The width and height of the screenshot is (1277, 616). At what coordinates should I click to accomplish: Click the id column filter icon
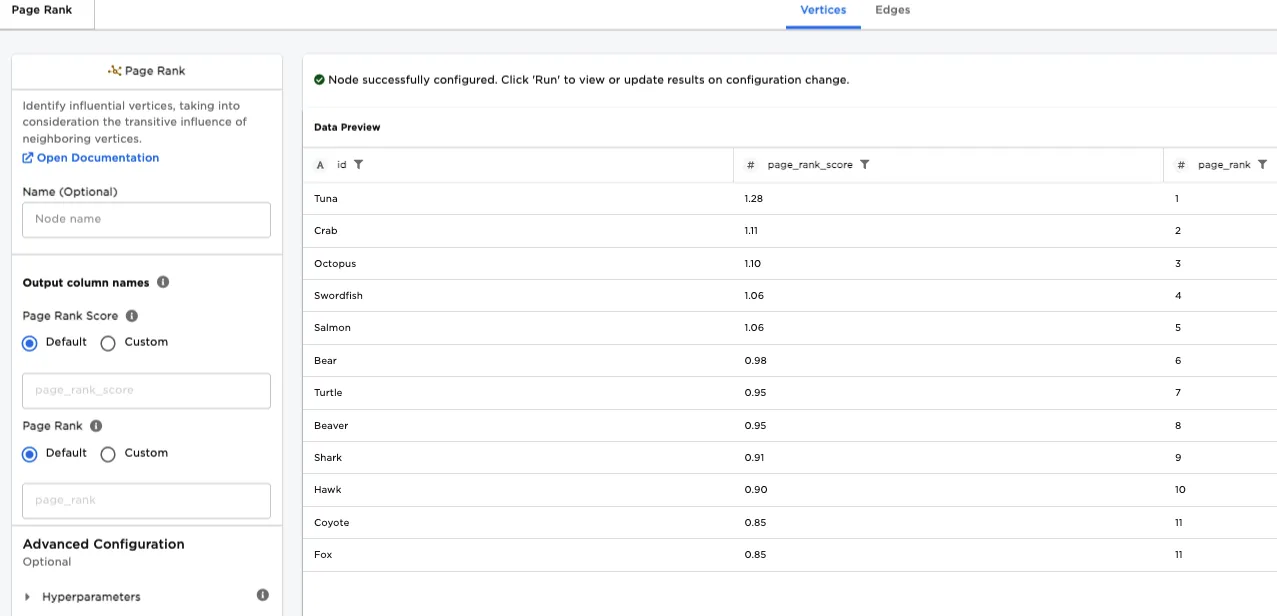coord(359,165)
